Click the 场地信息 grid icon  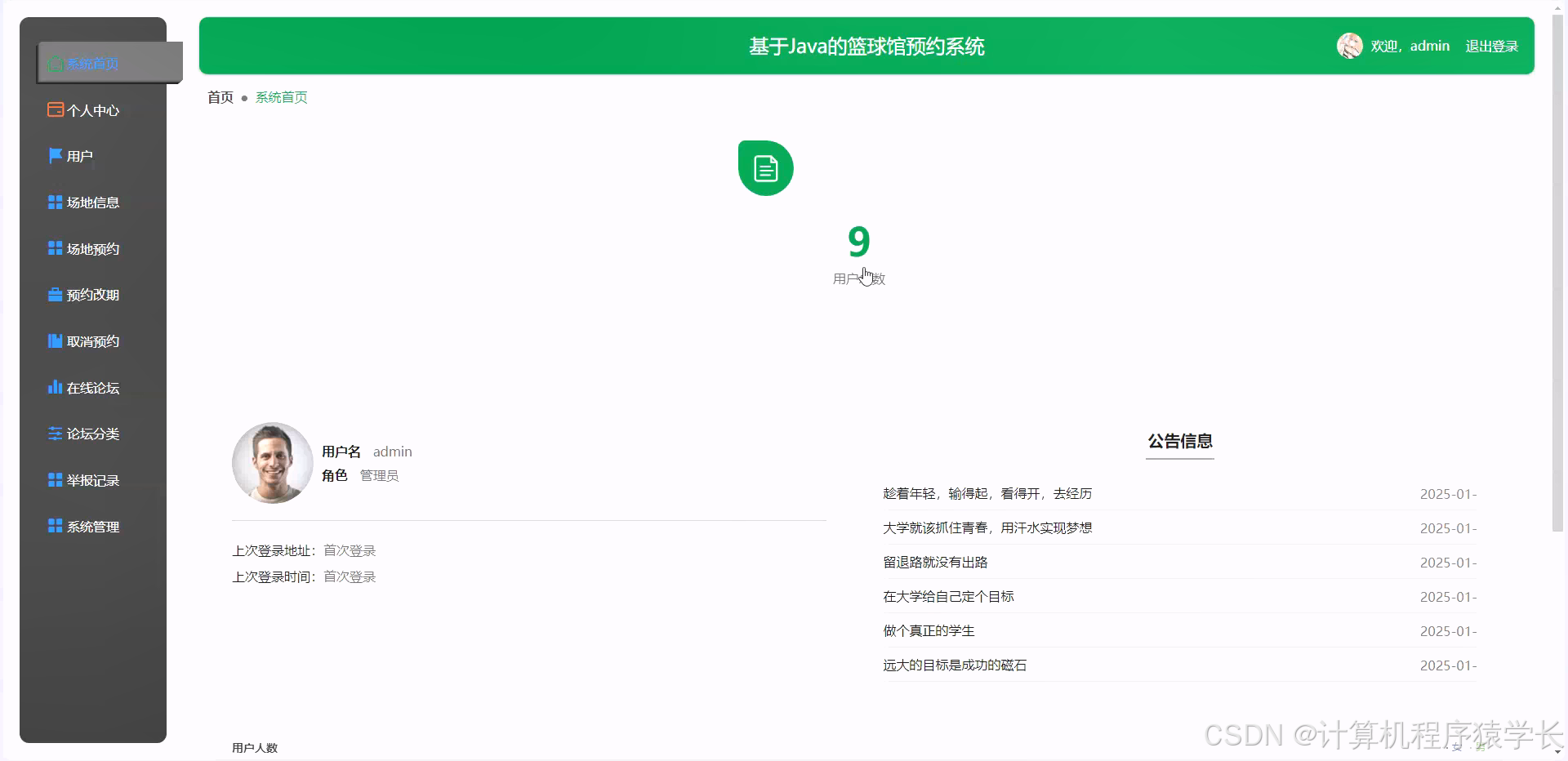[x=55, y=202]
